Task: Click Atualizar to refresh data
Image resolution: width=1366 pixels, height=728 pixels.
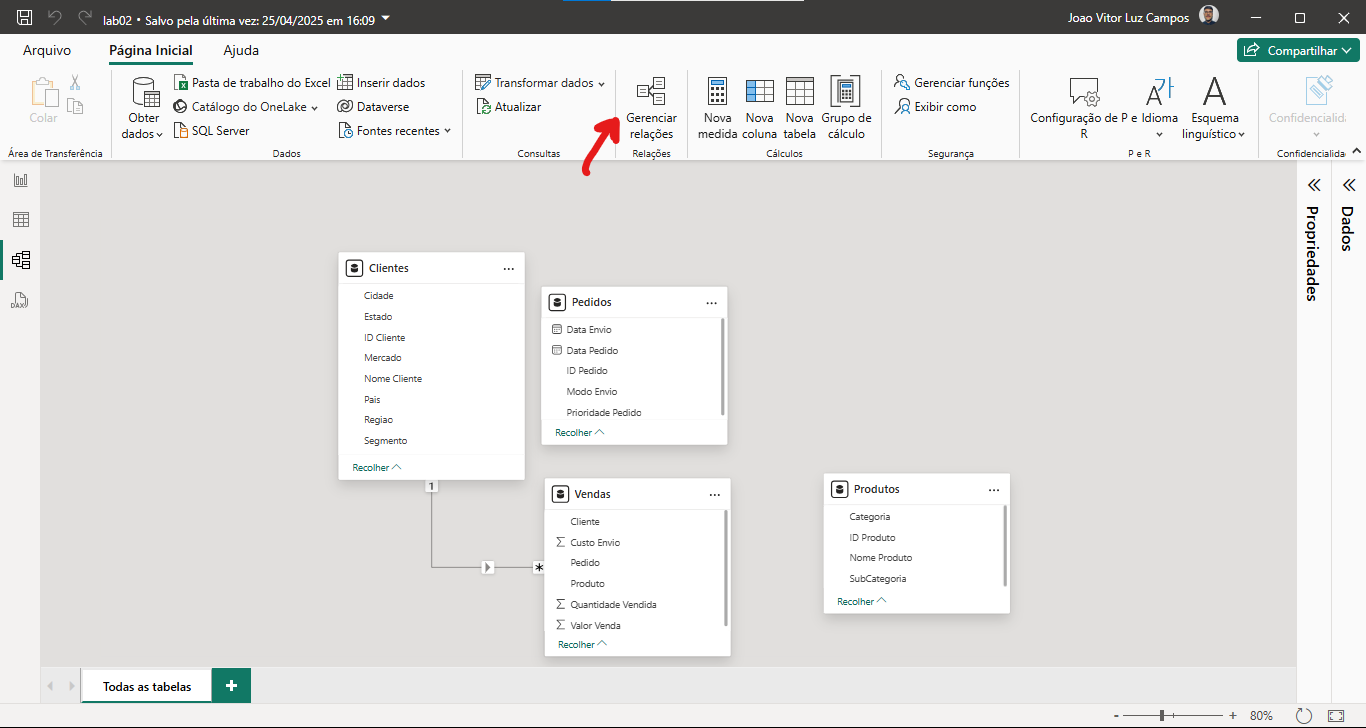Action: [x=508, y=107]
